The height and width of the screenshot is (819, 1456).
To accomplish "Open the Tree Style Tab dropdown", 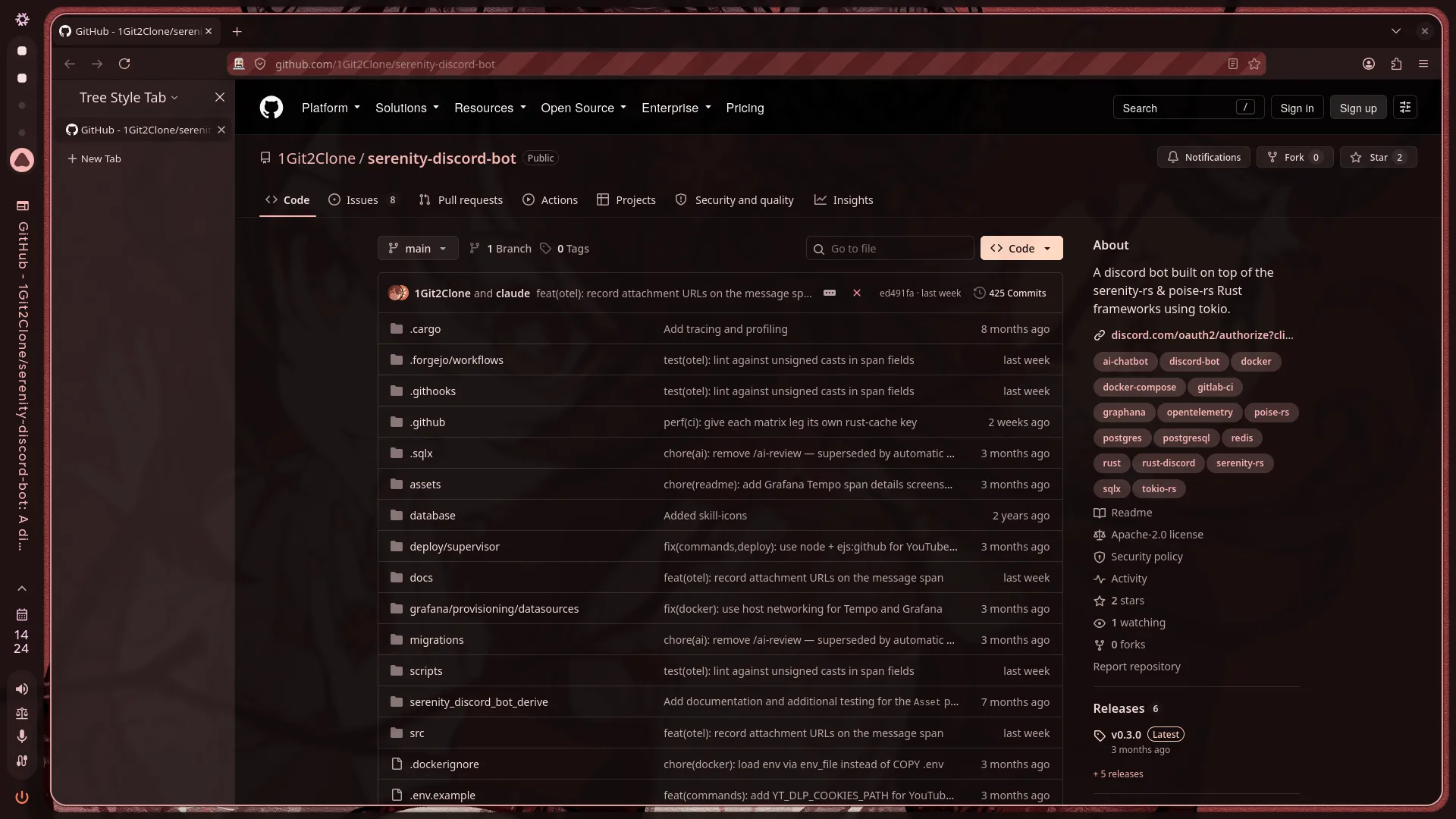I will click(x=129, y=97).
